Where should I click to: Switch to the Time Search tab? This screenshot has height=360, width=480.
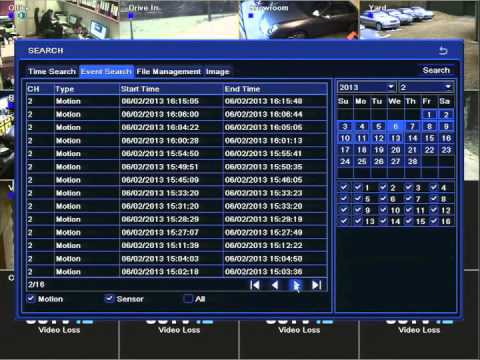coord(52,72)
